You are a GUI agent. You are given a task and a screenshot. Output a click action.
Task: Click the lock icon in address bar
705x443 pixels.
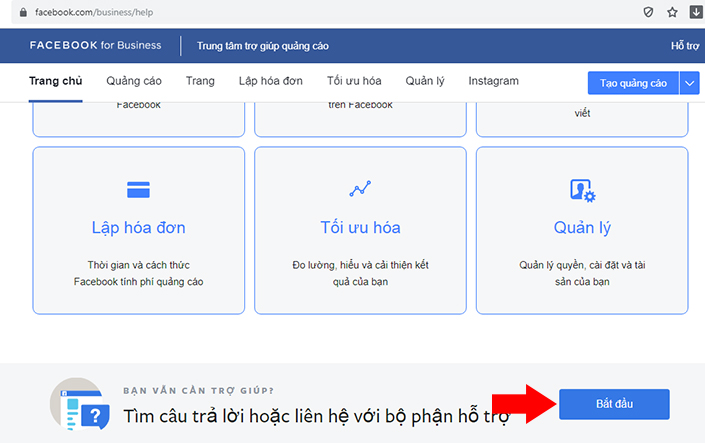pos(23,13)
